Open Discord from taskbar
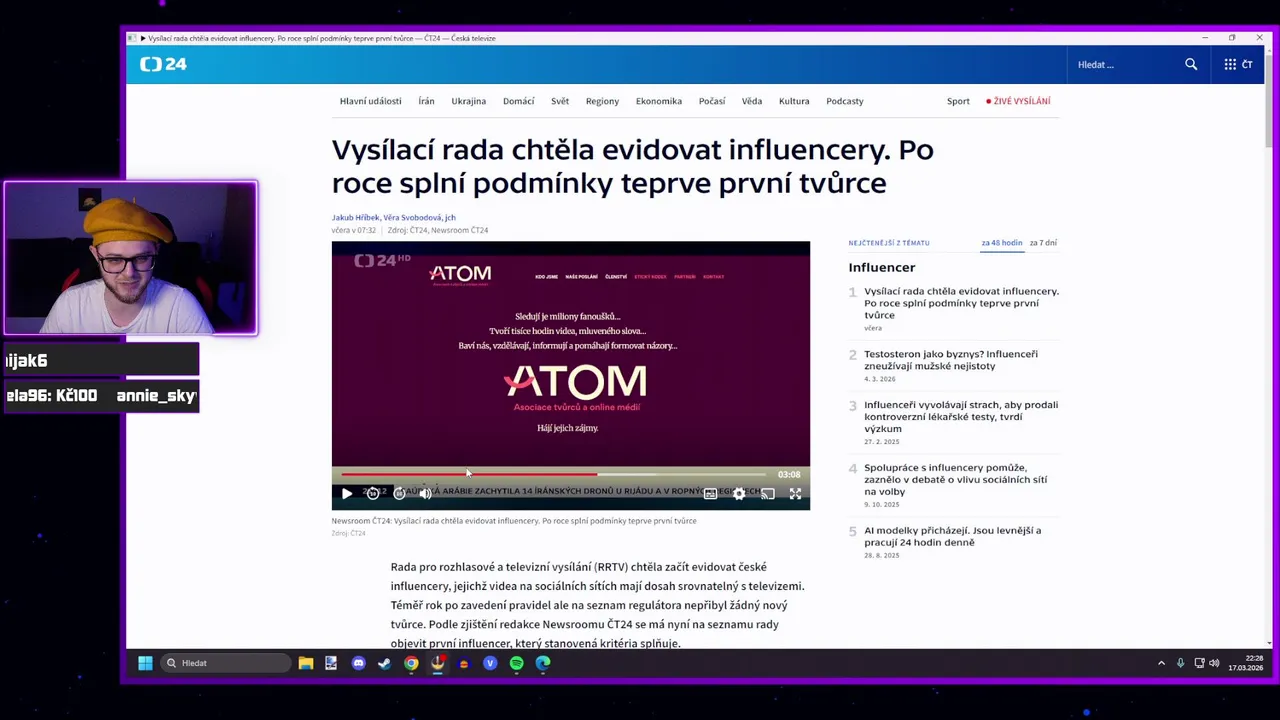1280x720 pixels. [x=359, y=663]
